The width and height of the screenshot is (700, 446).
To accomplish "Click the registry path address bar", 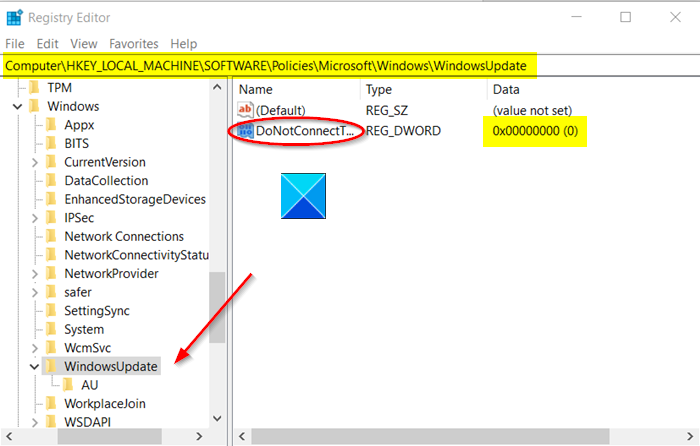I will pyautogui.click(x=350, y=66).
